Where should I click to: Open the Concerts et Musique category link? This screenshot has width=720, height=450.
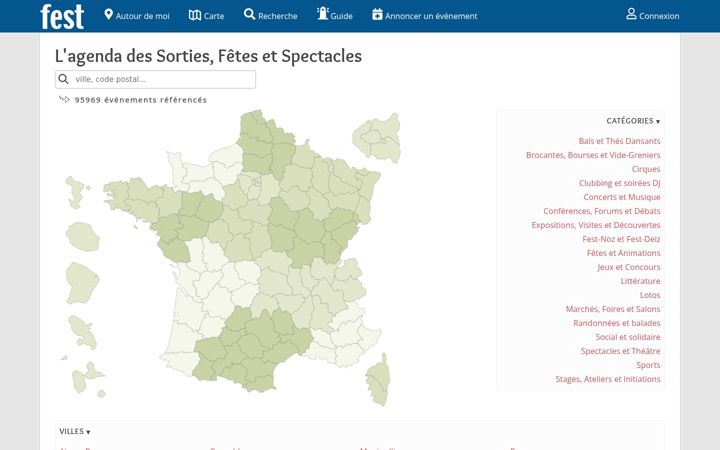tap(622, 197)
